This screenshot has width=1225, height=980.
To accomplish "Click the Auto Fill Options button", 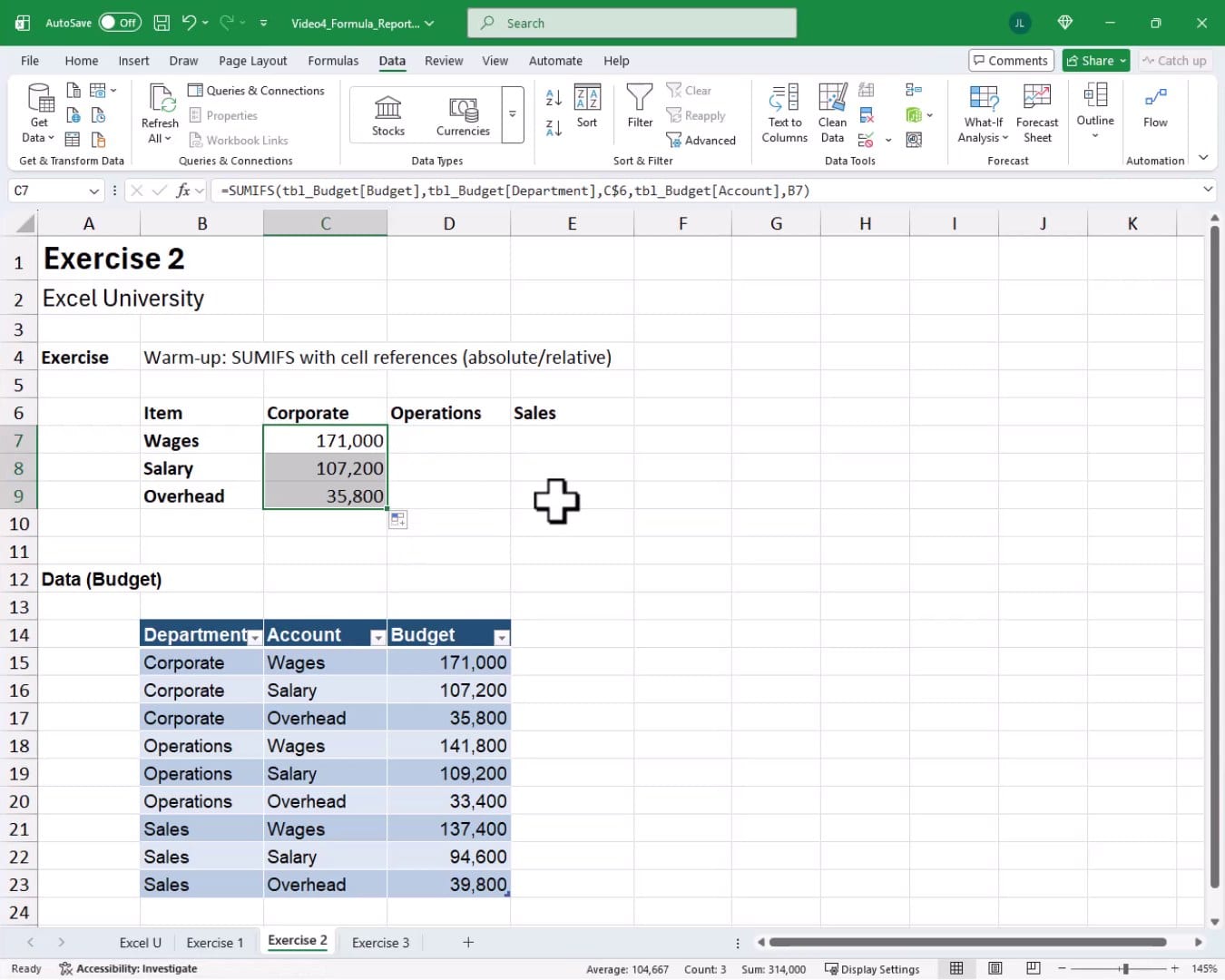I will coord(398,520).
